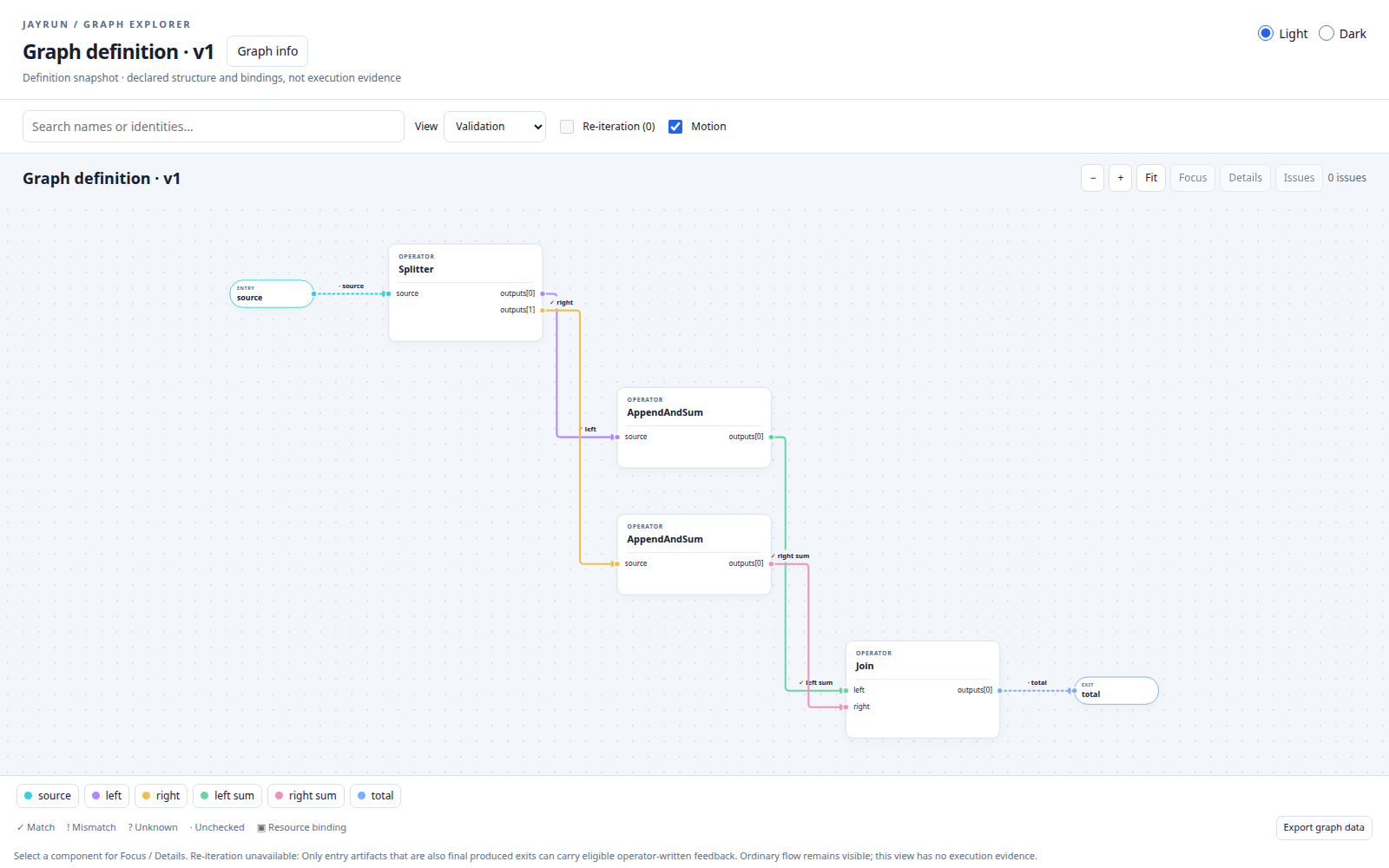Select the upper AppendAndSum operator node
Viewport: 1389px width, 868px height.
(694, 428)
